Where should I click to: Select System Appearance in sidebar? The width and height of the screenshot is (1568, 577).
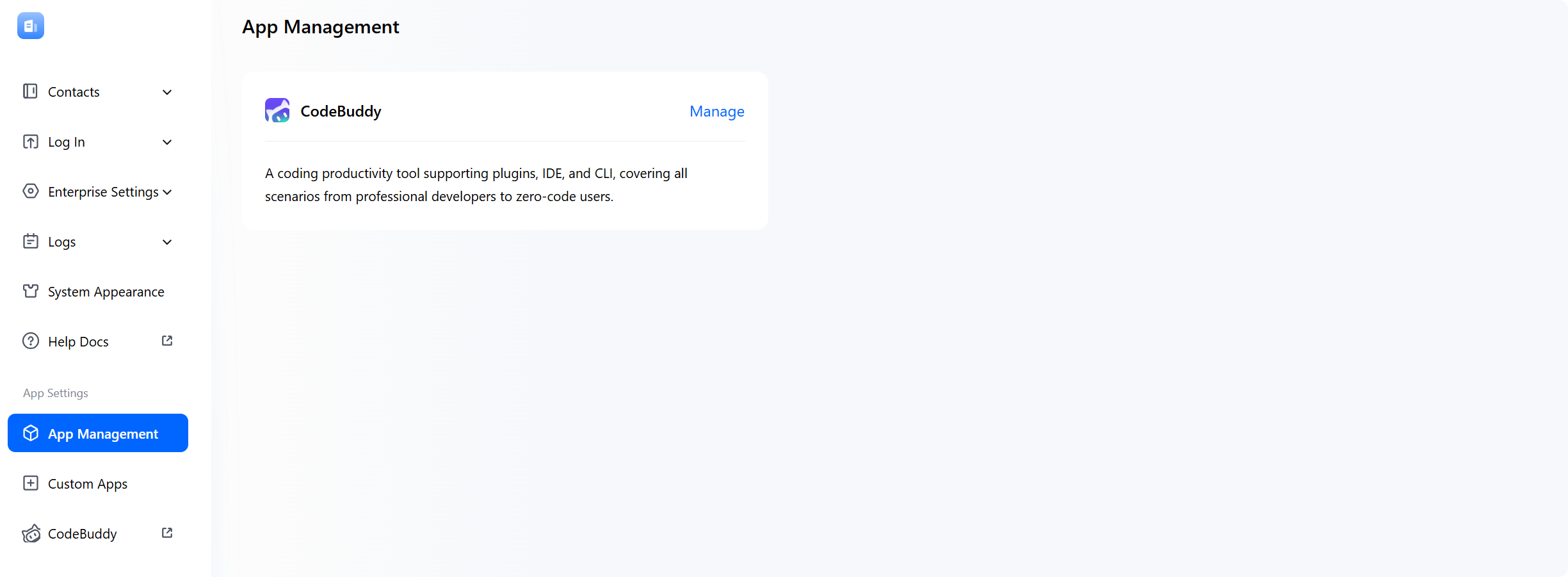(x=98, y=291)
